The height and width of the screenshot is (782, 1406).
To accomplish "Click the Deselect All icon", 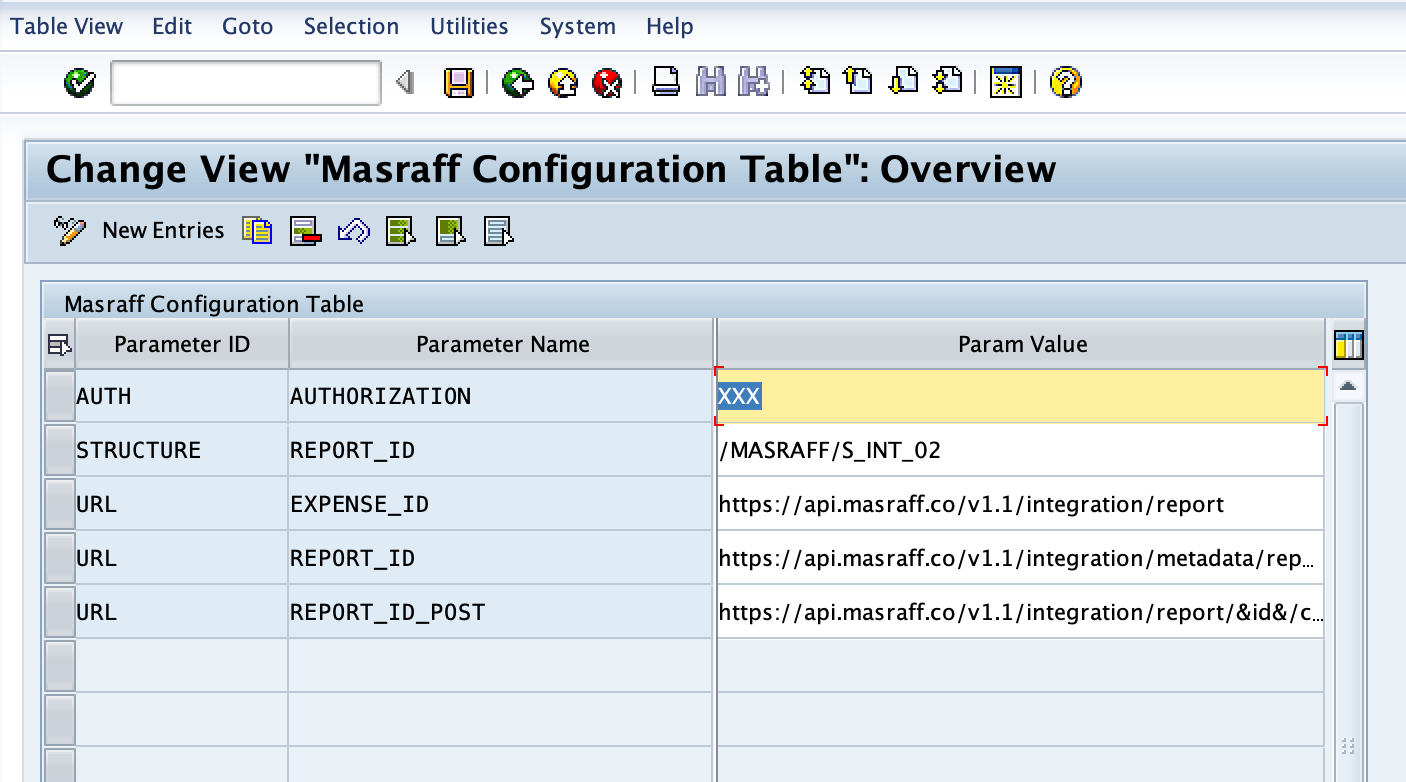I will click(498, 231).
